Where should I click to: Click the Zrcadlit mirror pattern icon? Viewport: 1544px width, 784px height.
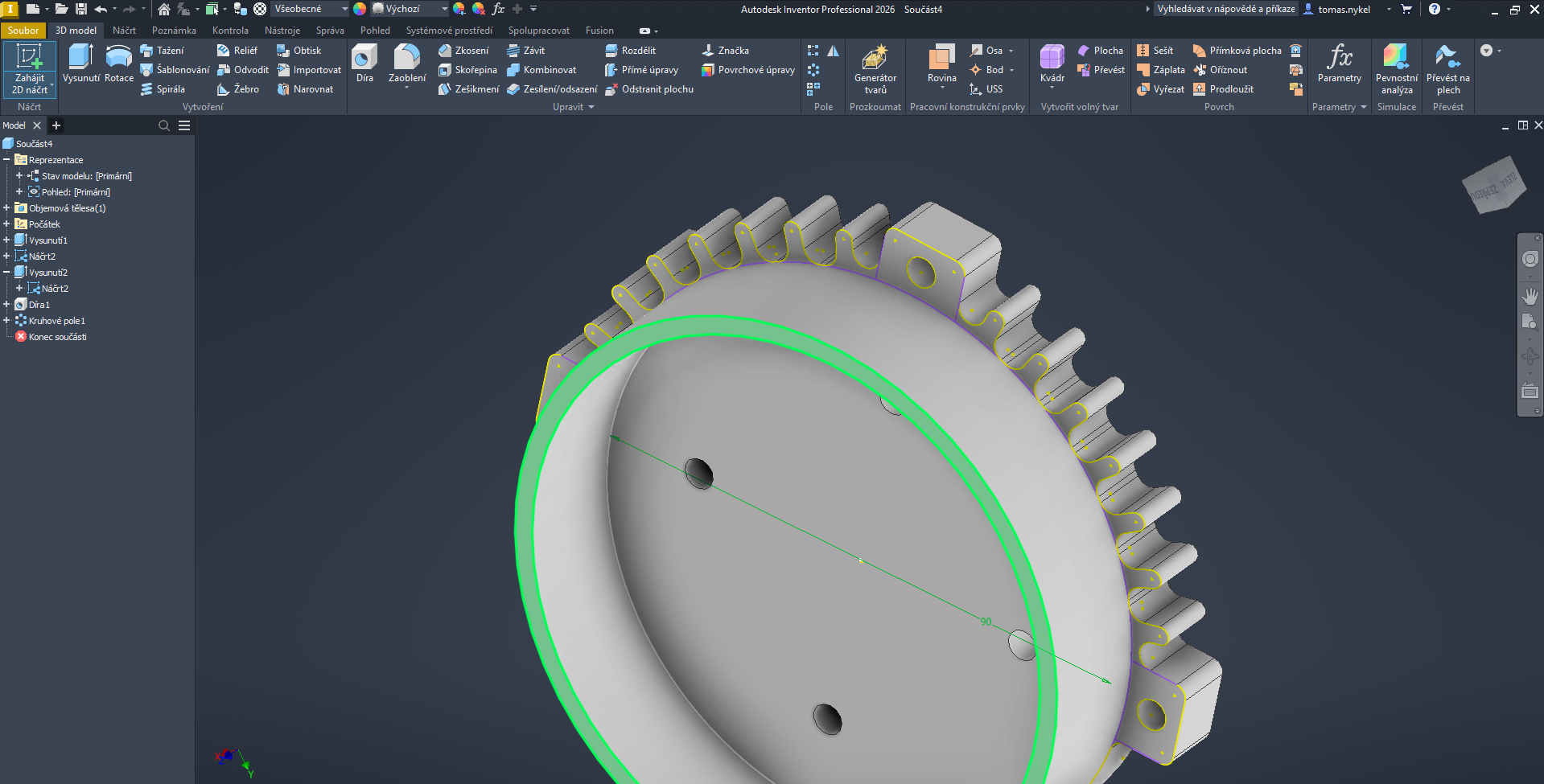point(833,51)
